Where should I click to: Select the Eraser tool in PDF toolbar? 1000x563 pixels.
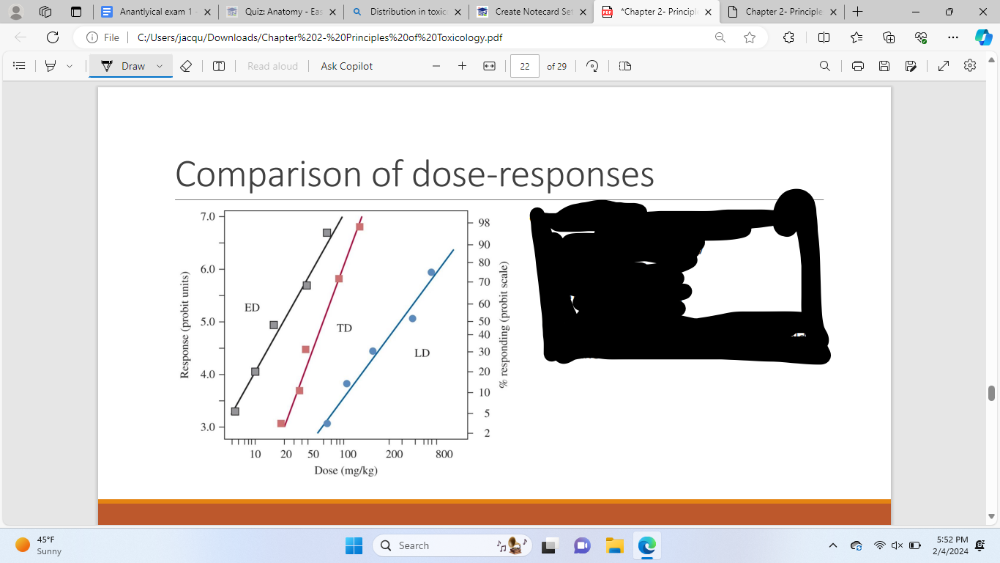point(185,66)
